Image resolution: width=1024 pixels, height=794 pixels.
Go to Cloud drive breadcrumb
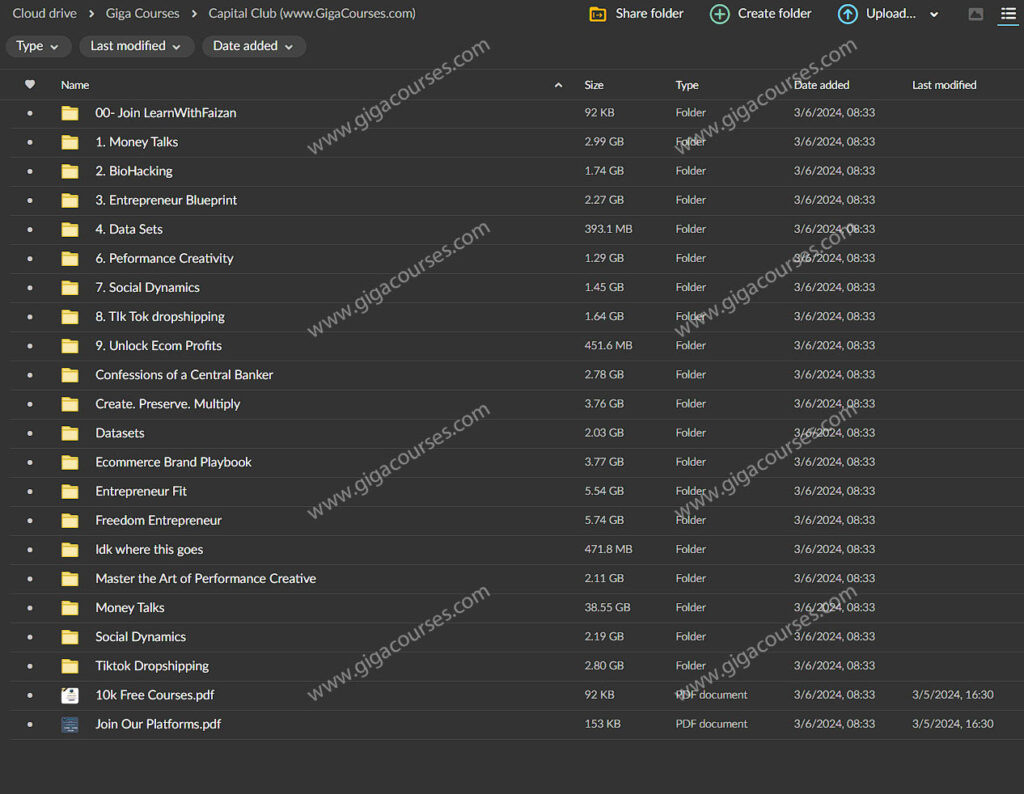tap(44, 14)
